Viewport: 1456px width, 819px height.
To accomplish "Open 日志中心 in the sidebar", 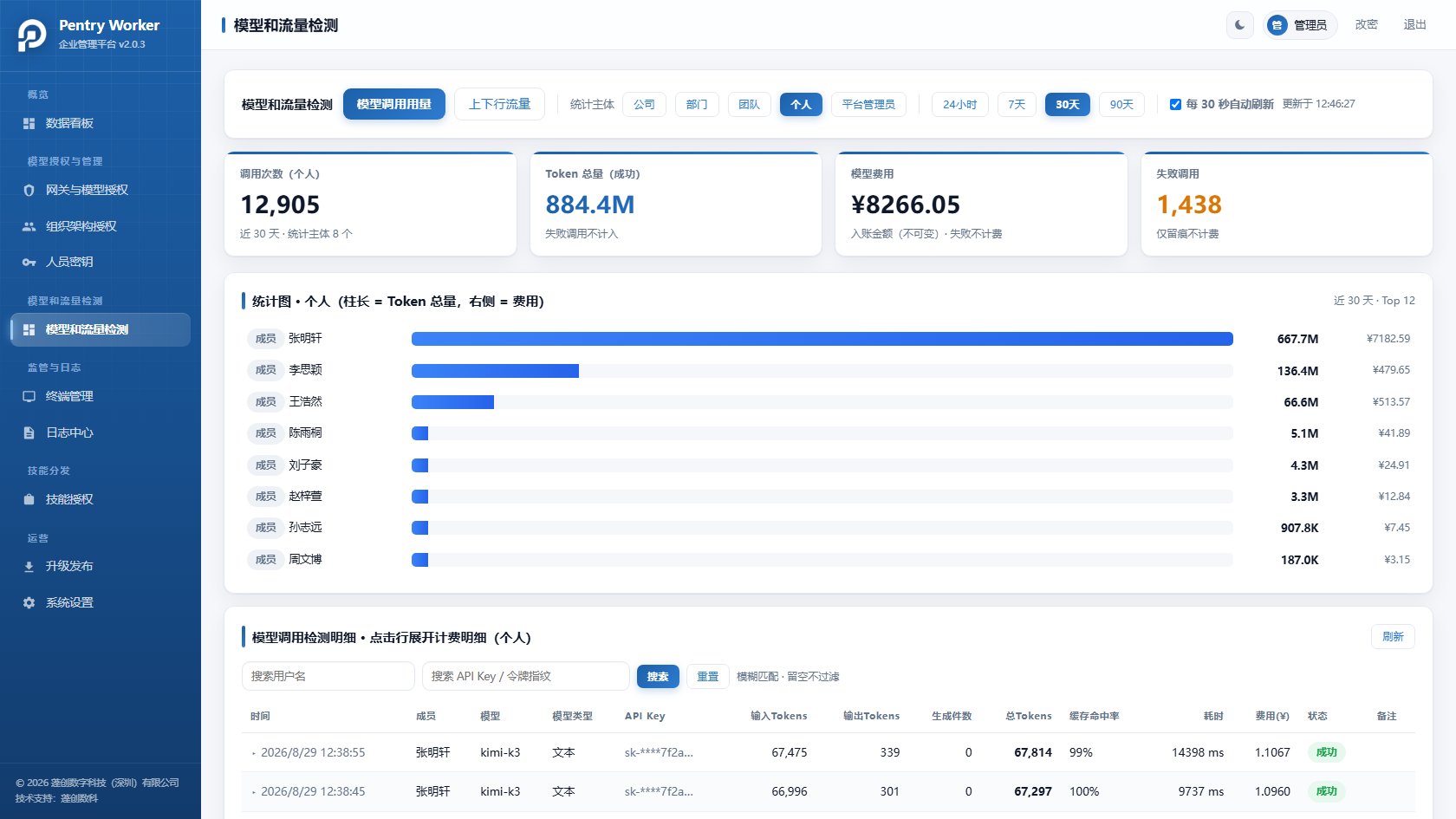I will tap(101, 432).
